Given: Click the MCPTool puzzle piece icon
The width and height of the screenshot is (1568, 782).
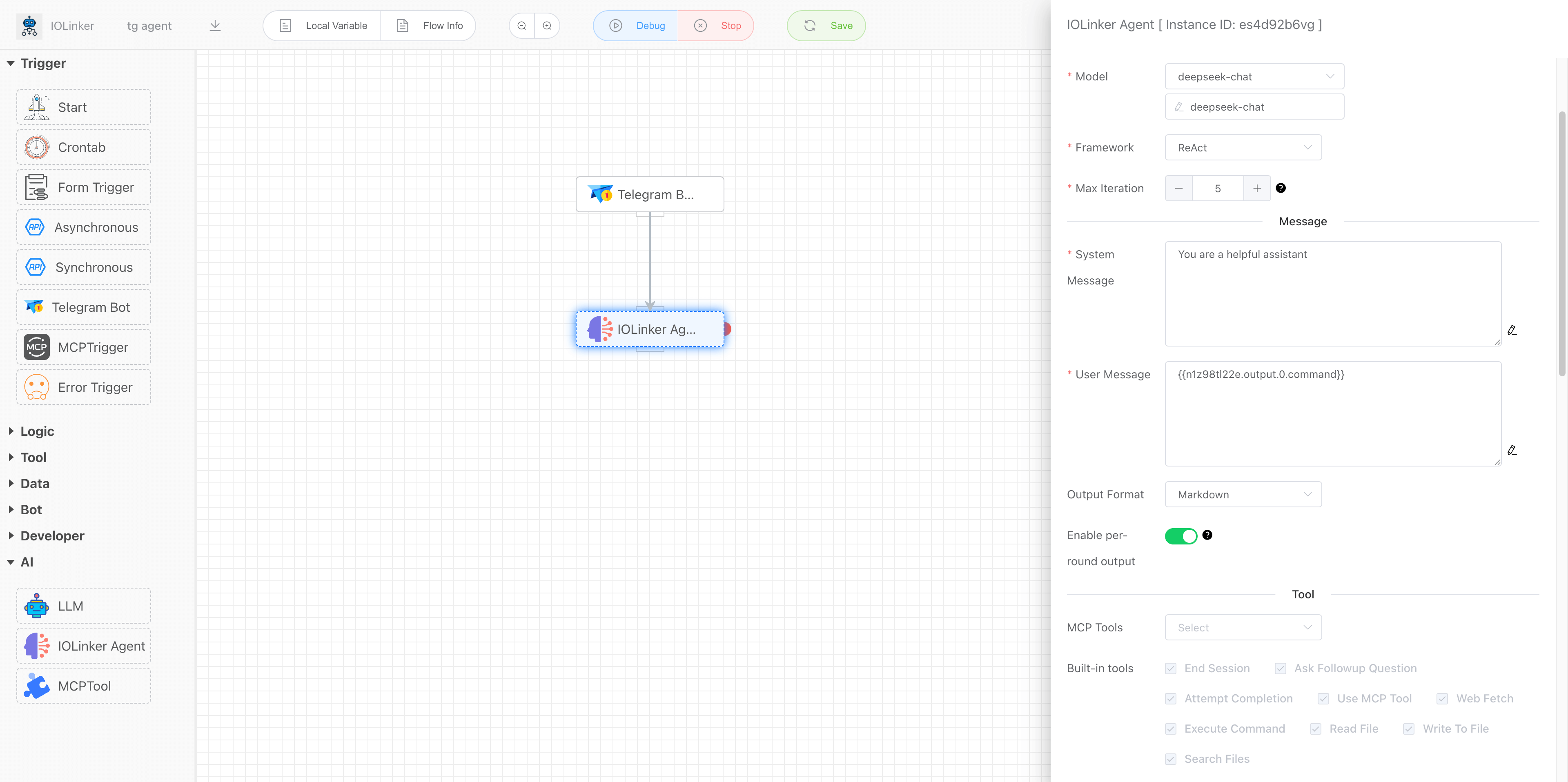Looking at the screenshot, I should coord(36,686).
